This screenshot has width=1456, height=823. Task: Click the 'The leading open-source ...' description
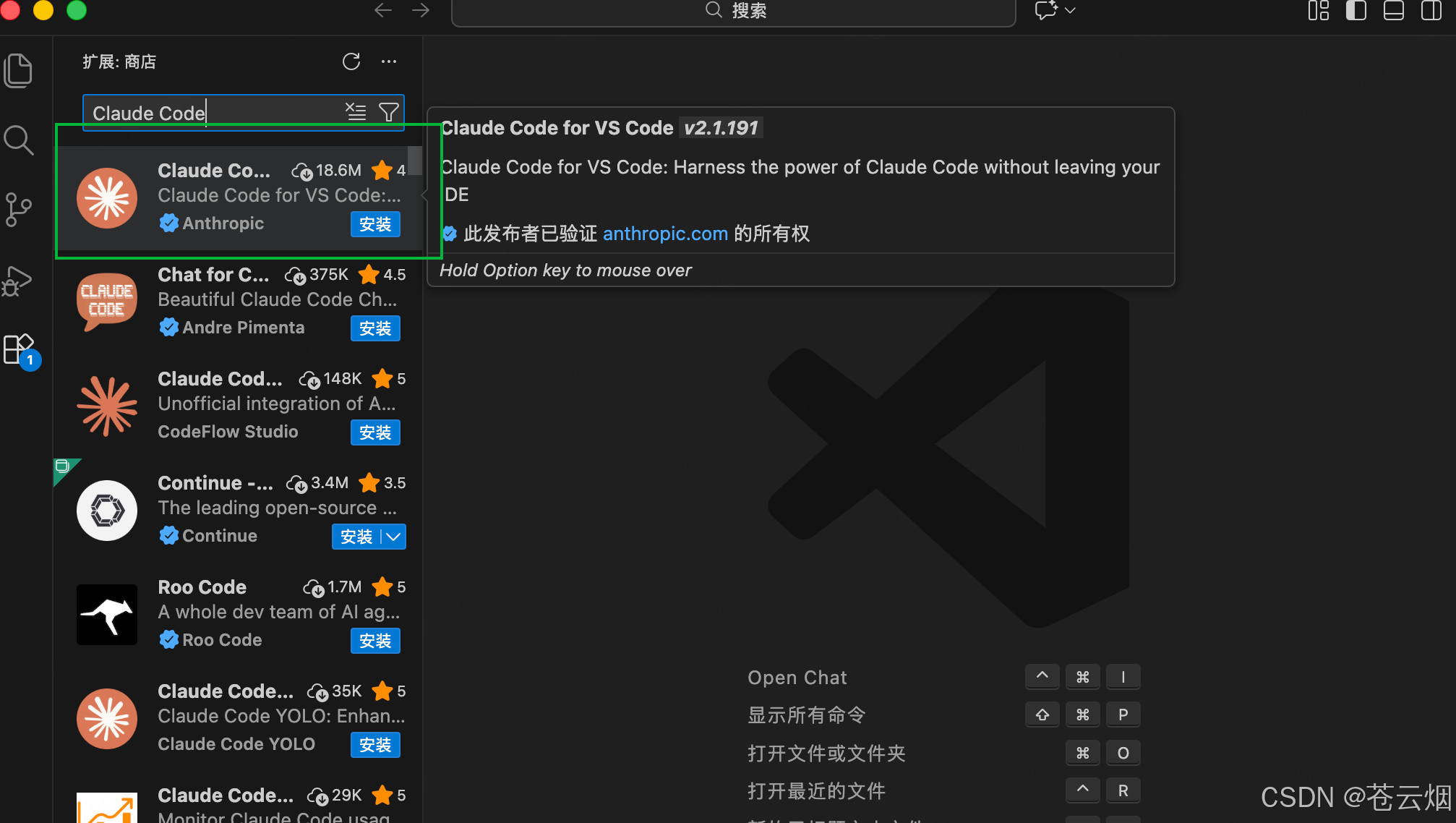(x=278, y=508)
